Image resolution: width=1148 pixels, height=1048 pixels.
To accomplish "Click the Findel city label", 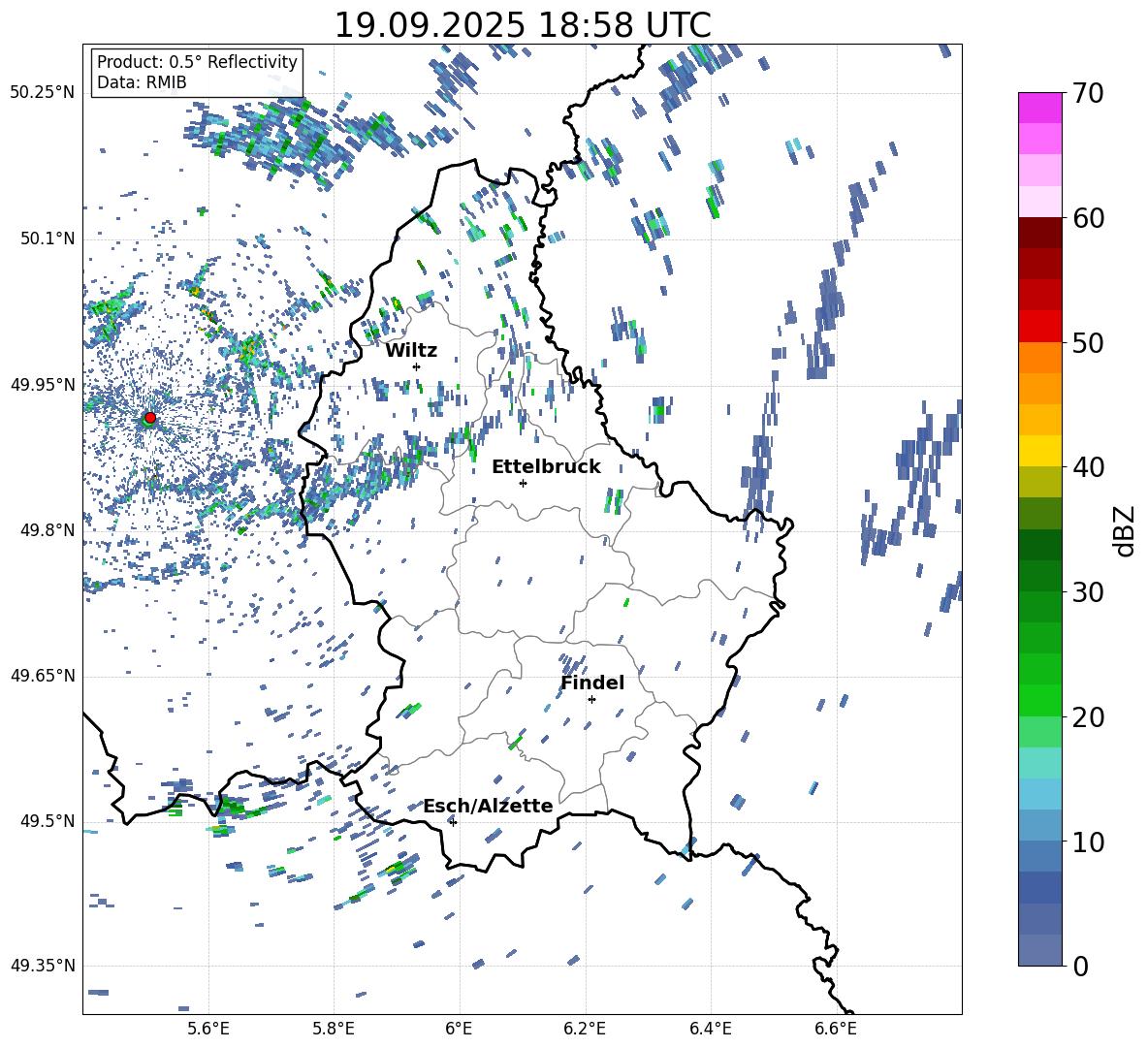I will click(592, 683).
